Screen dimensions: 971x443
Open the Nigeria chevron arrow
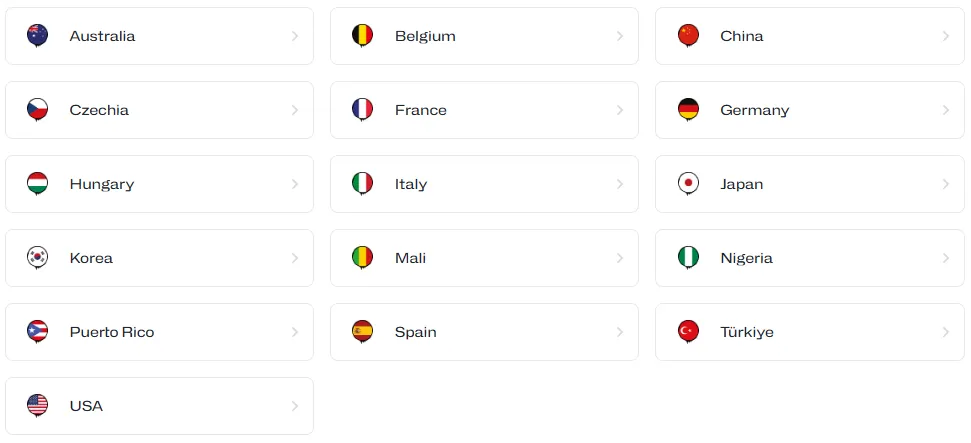point(945,258)
